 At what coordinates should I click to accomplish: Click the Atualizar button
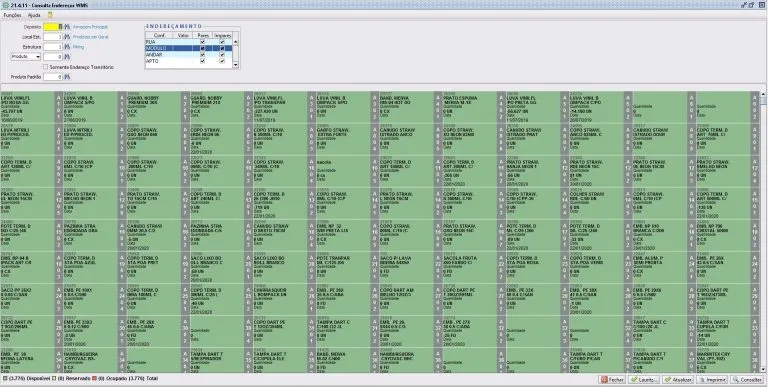click(x=678, y=380)
